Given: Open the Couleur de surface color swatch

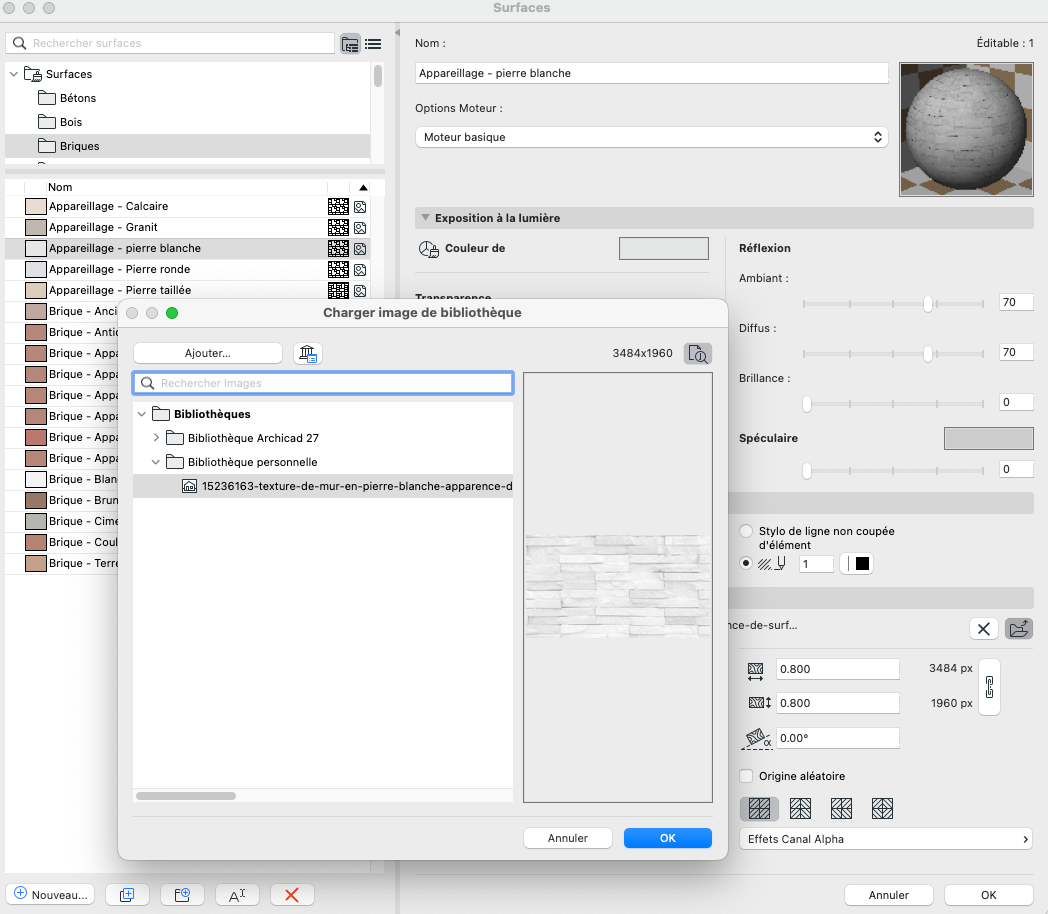Looking at the screenshot, I should (x=664, y=249).
